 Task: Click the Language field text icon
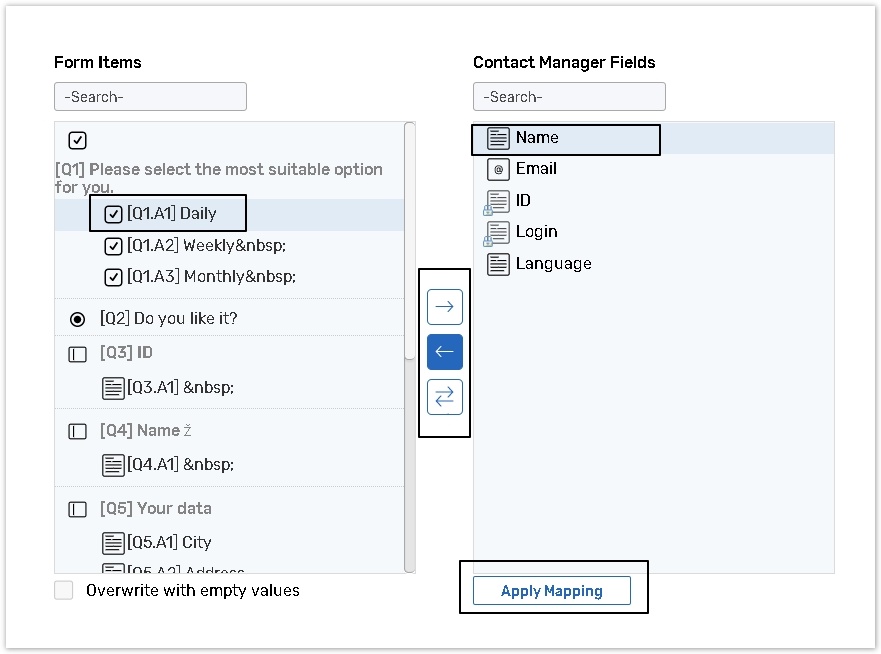(498, 264)
